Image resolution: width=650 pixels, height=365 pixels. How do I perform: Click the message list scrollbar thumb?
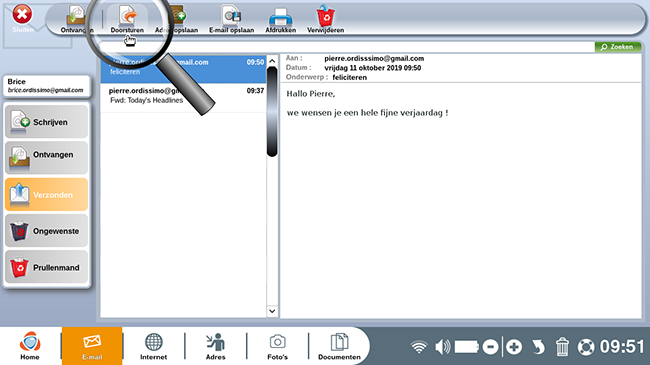(x=272, y=112)
